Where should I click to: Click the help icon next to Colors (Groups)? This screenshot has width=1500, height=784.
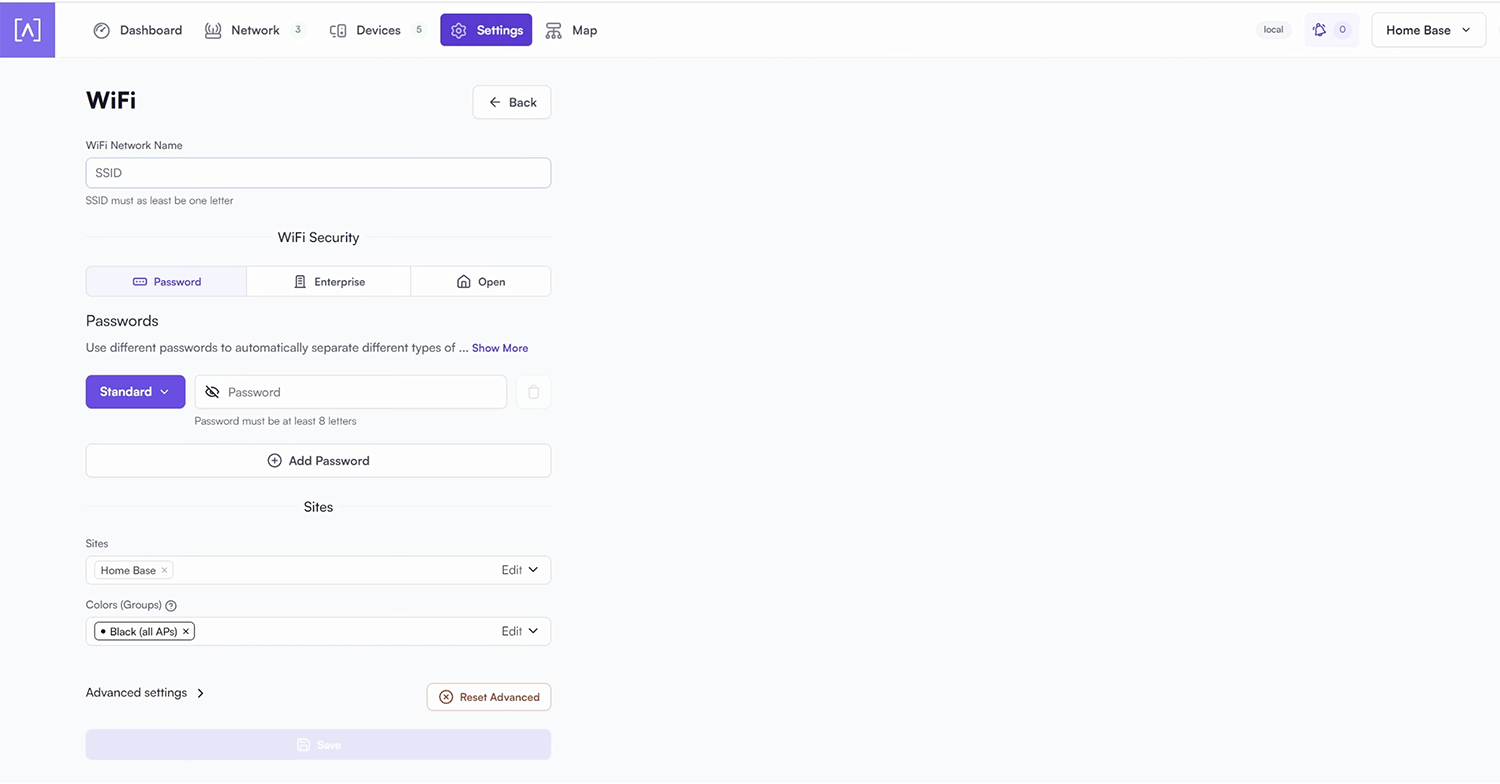pyautogui.click(x=171, y=606)
